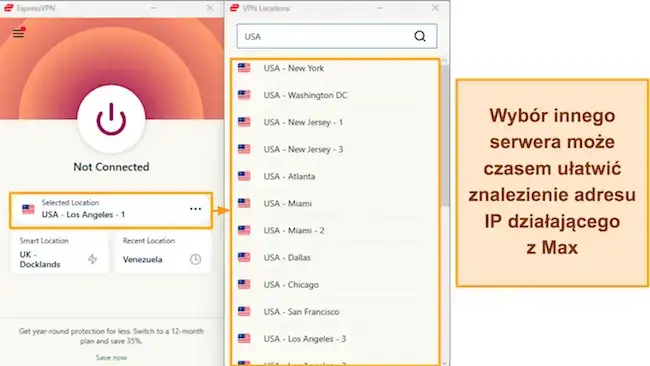Minimize the ExpressVPN main window
The image size is (650, 366).
(153, 8)
